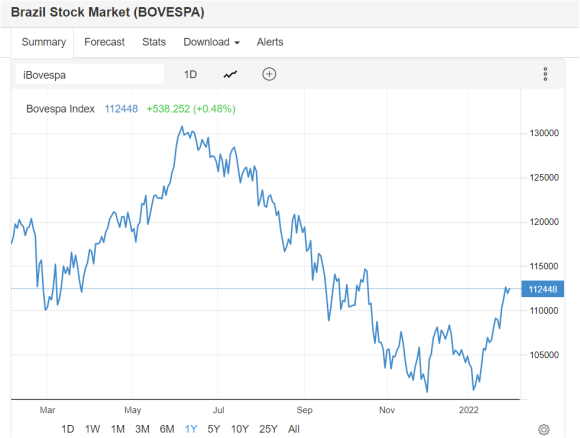Select the All time range
Screen dimensions: 580x438
[x=294, y=429]
